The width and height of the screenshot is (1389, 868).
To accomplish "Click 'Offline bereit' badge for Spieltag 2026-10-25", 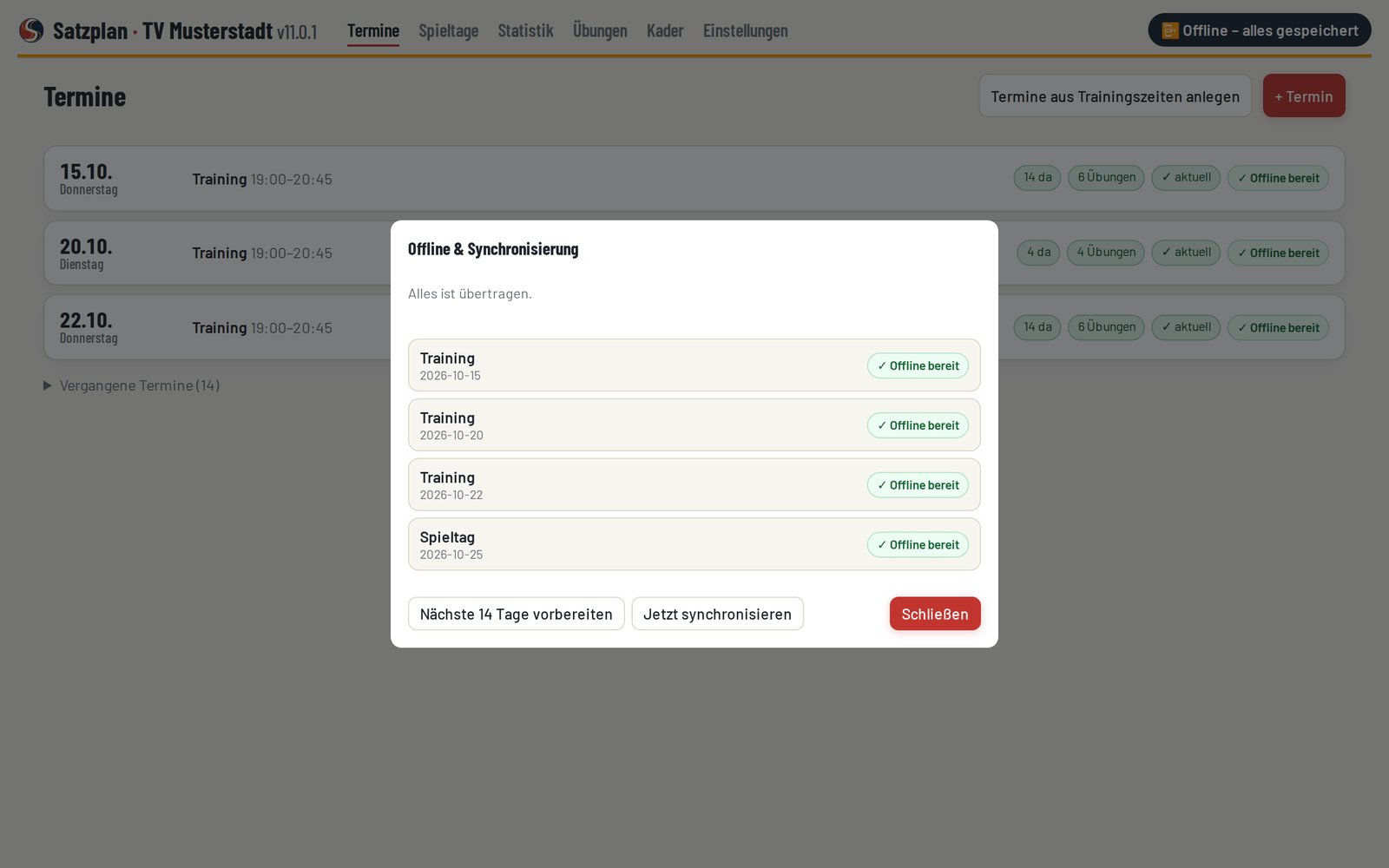I will pyautogui.click(x=918, y=545).
